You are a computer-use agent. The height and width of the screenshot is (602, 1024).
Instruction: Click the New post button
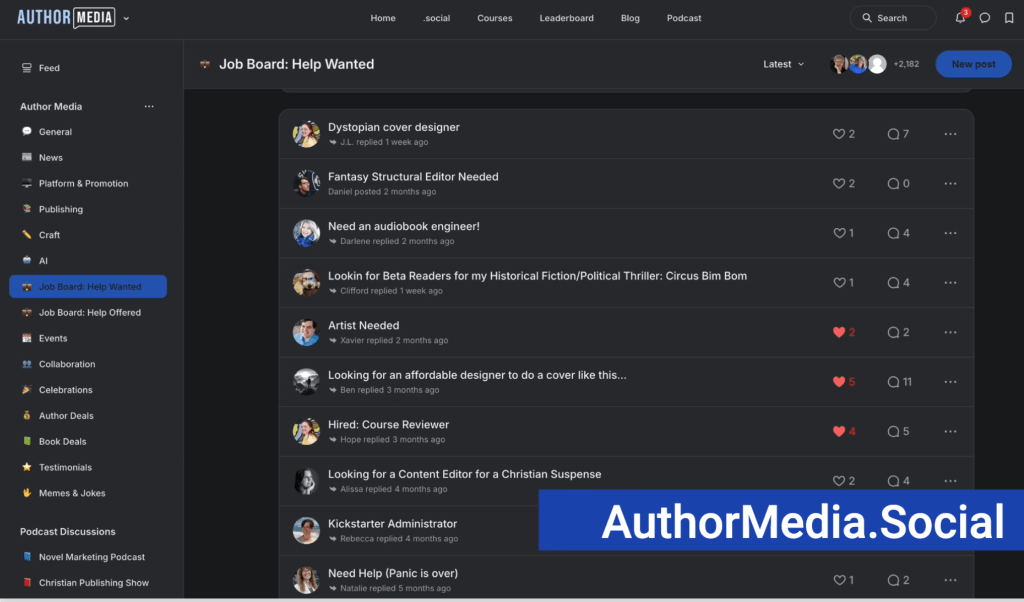click(x=973, y=64)
